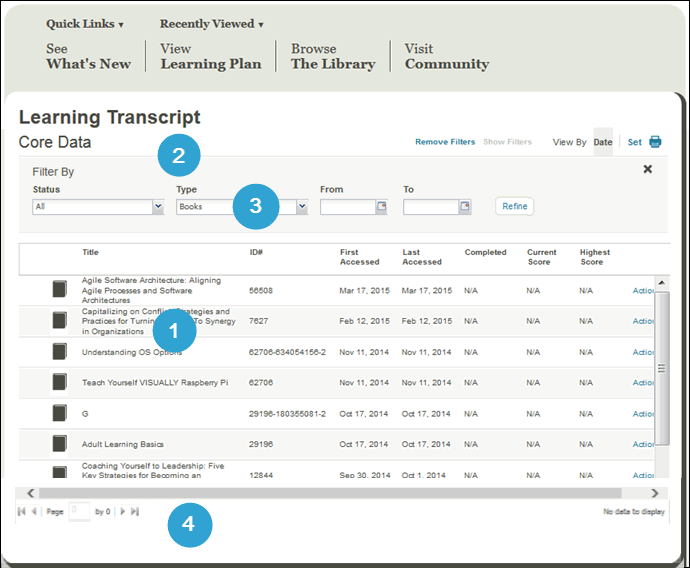690x568 pixels.
Task: Click book icon for Capitalizing on Conflict
Action: point(59,320)
